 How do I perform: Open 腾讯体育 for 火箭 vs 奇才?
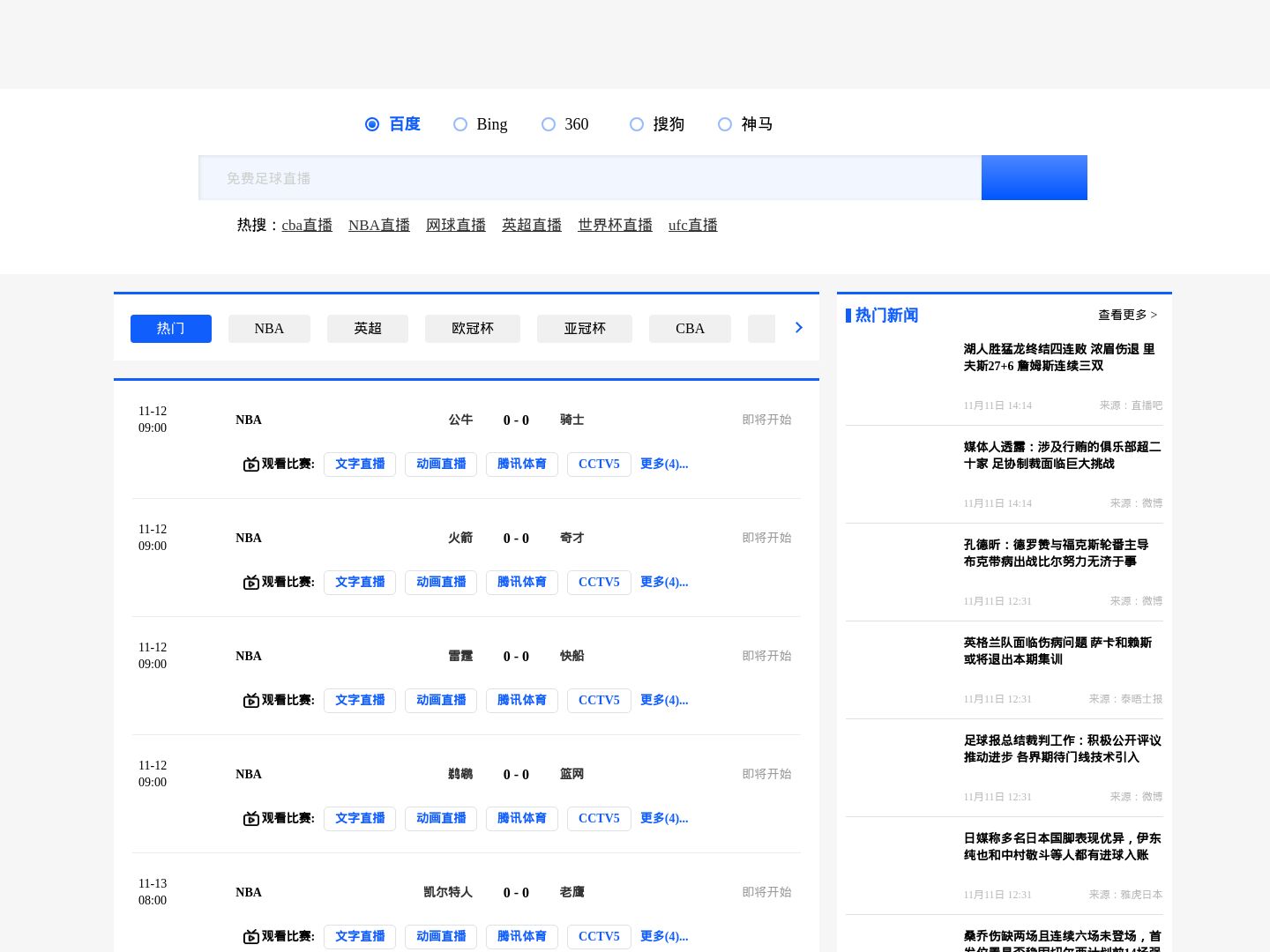coord(522,583)
